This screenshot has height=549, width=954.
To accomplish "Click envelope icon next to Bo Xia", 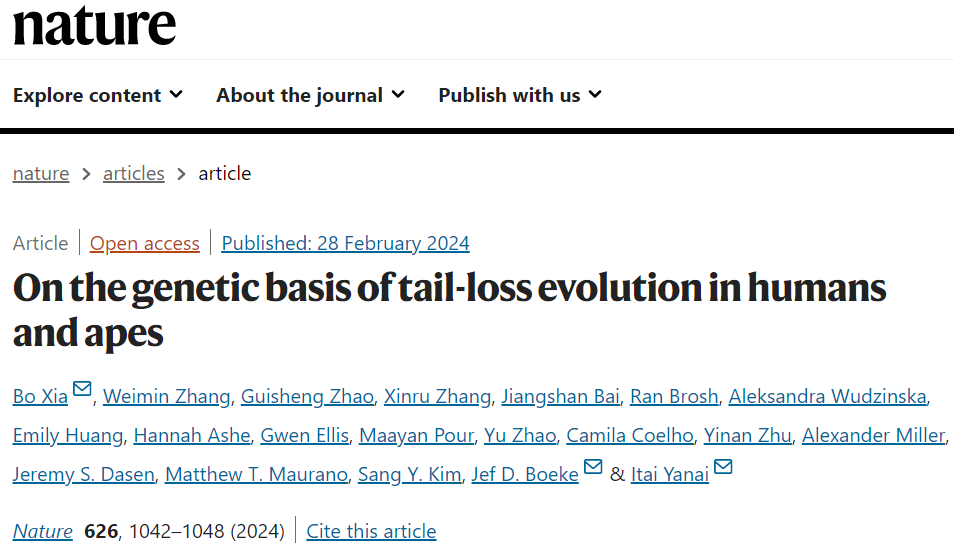I will click(82, 389).
